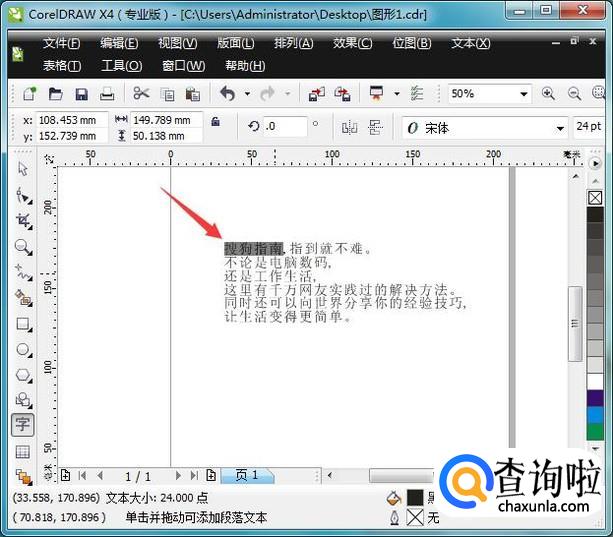Expand the 宋体 font list dropdown

point(559,128)
